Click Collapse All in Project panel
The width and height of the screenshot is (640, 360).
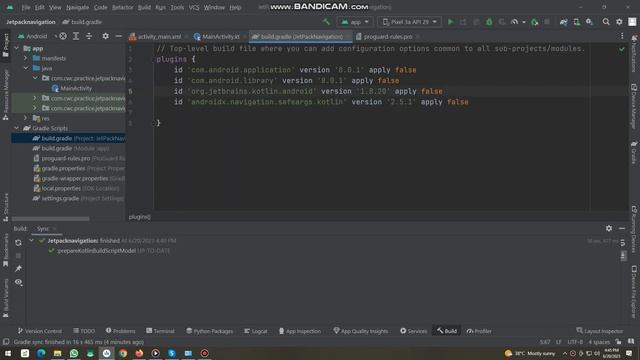[x=89, y=36]
